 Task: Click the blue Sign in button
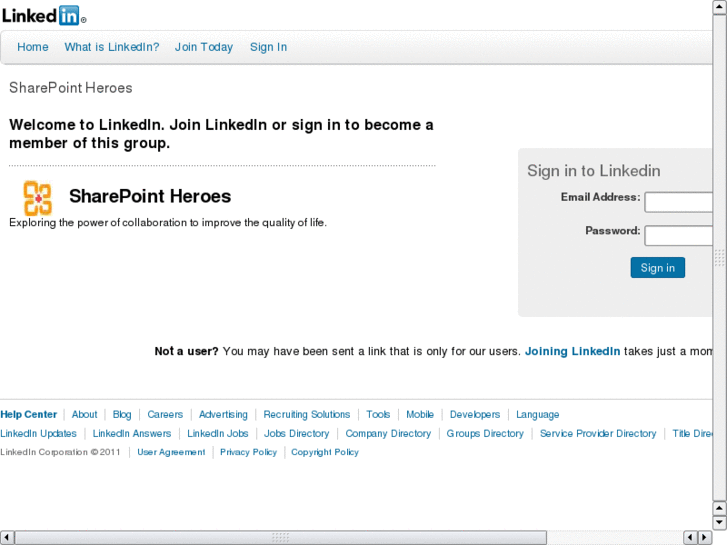tap(657, 268)
